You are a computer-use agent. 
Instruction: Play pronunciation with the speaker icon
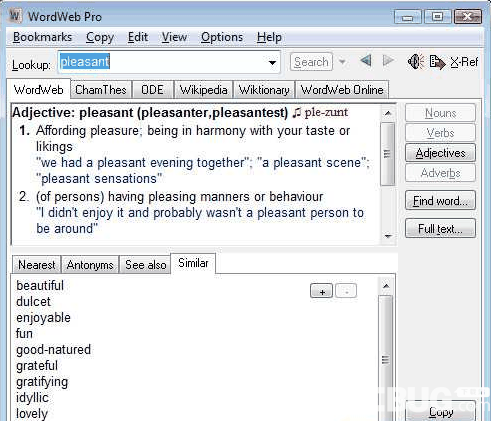[415, 61]
